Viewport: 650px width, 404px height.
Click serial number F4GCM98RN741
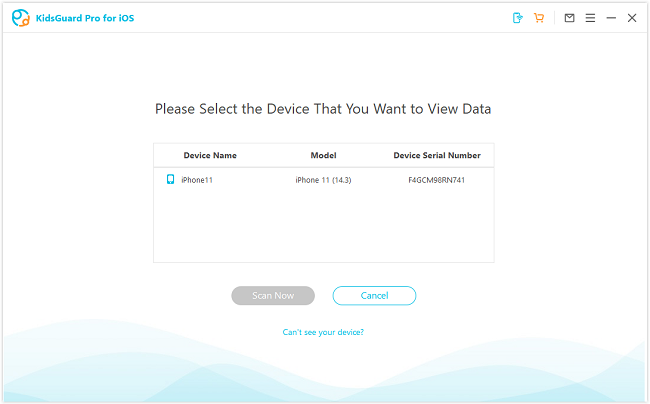point(437,180)
